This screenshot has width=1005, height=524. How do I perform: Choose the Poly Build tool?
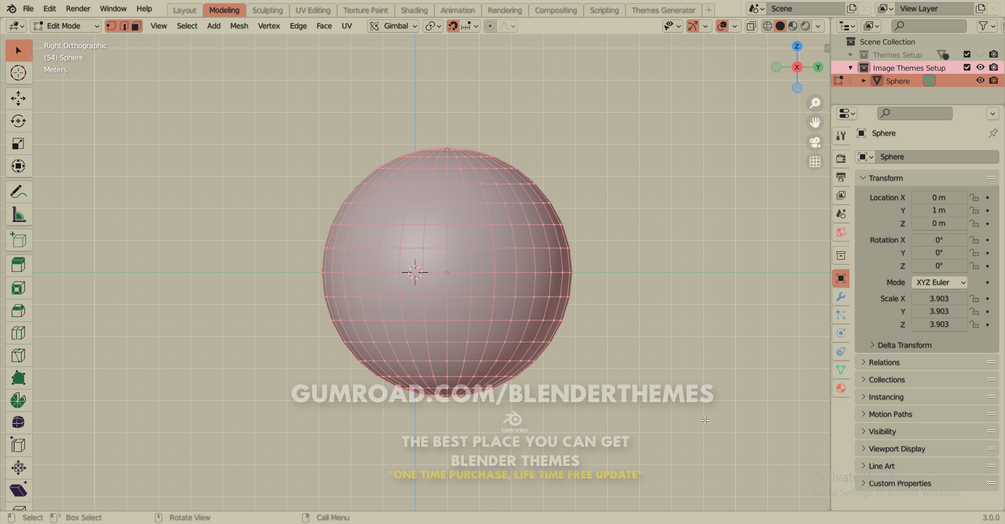click(19, 378)
